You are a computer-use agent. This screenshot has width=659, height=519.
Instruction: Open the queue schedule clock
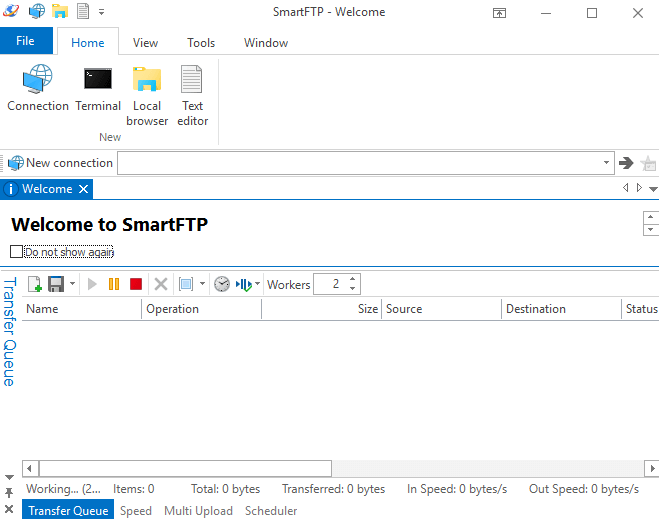[x=222, y=284]
